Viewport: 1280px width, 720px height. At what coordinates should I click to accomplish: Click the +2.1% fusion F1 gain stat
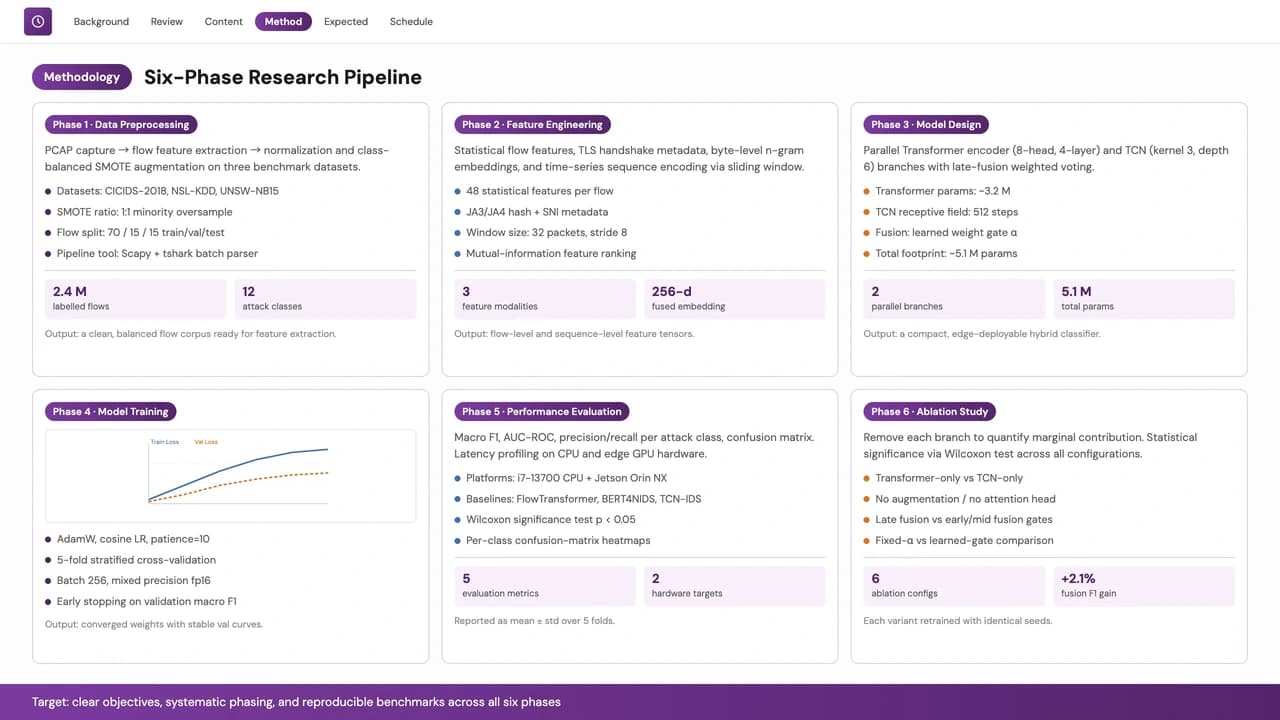coord(1144,585)
